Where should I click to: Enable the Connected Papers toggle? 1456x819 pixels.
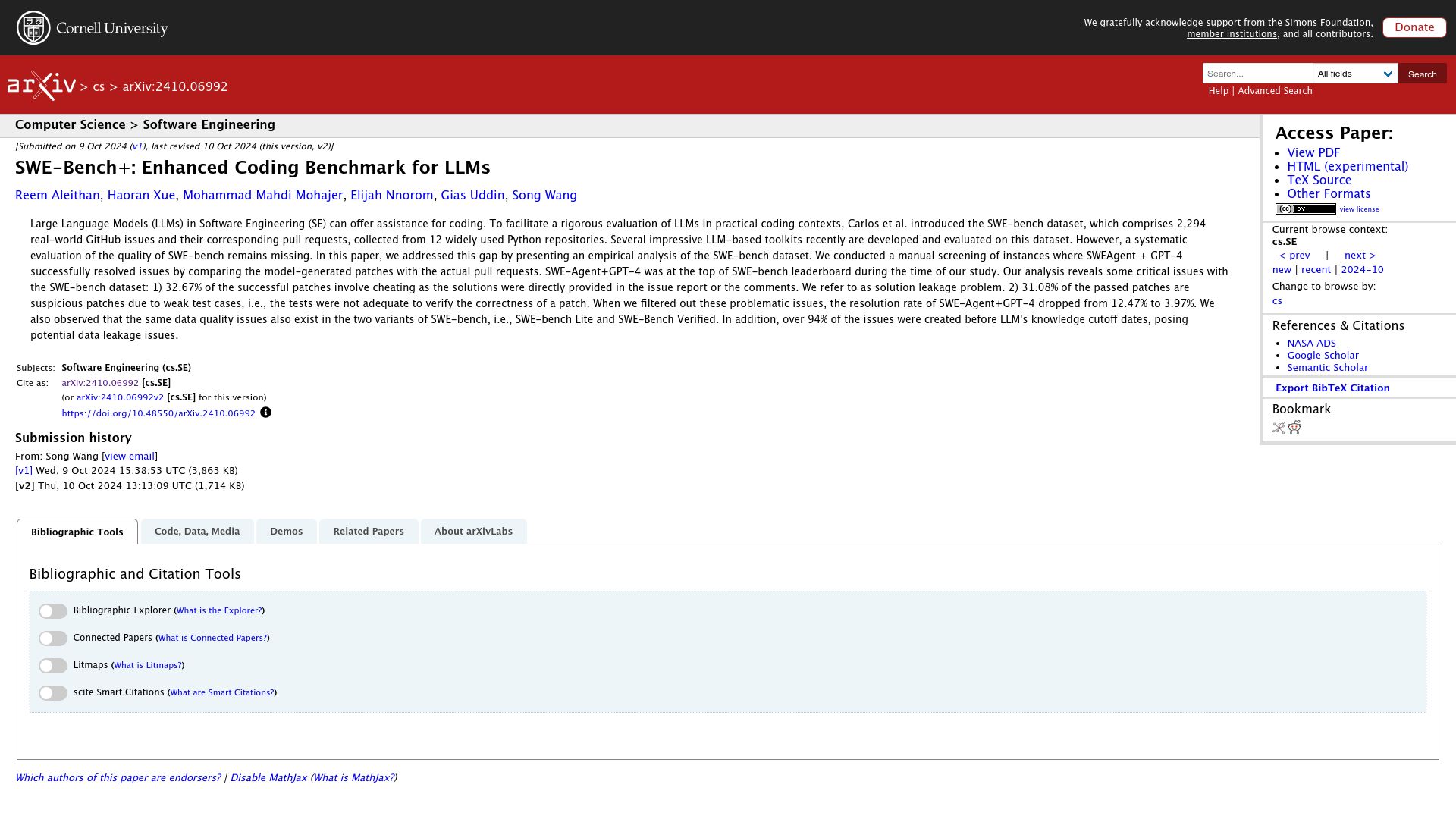point(53,639)
